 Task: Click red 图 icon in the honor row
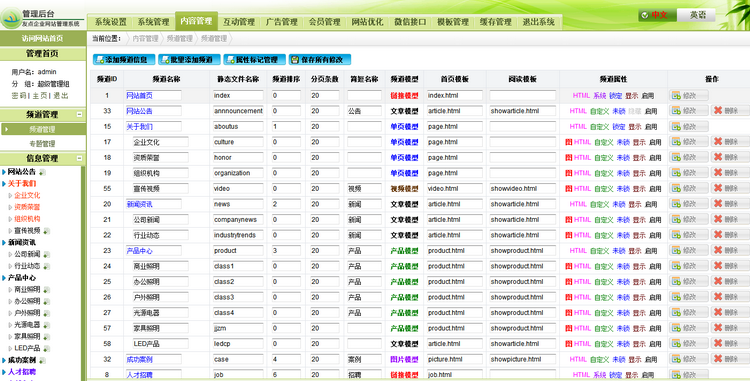568,157
